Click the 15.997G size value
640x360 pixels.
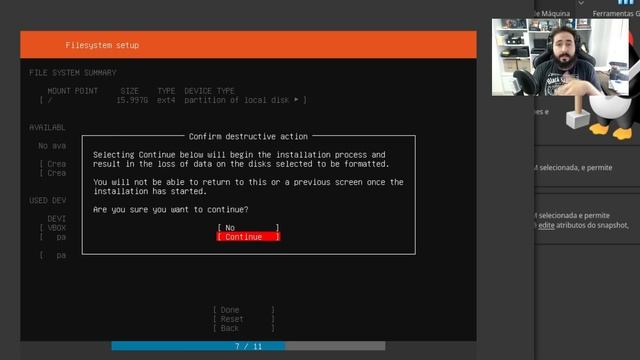(132, 100)
